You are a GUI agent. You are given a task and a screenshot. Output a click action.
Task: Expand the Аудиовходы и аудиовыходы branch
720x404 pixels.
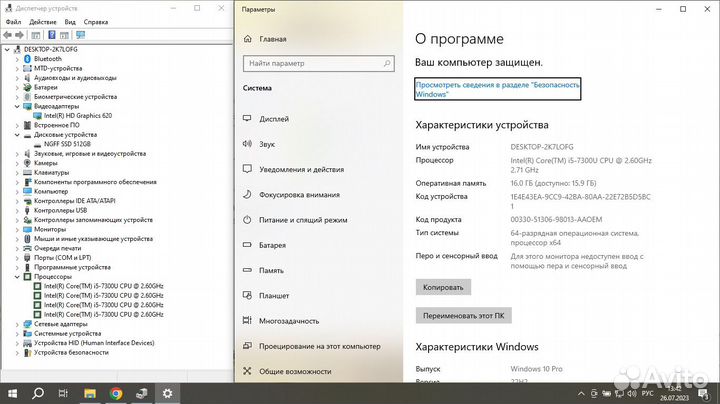[x=17, y=78]
